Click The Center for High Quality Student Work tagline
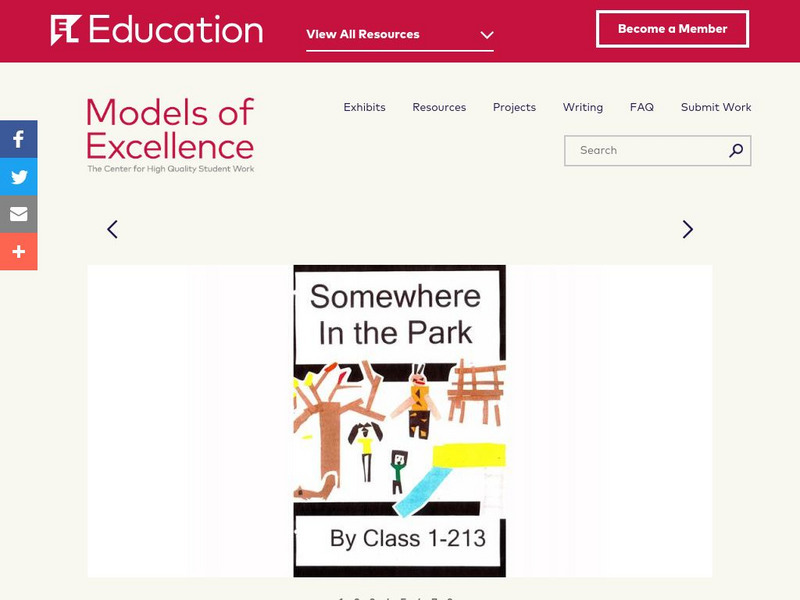The image size is (800, 600). click(x=170, y=169)
